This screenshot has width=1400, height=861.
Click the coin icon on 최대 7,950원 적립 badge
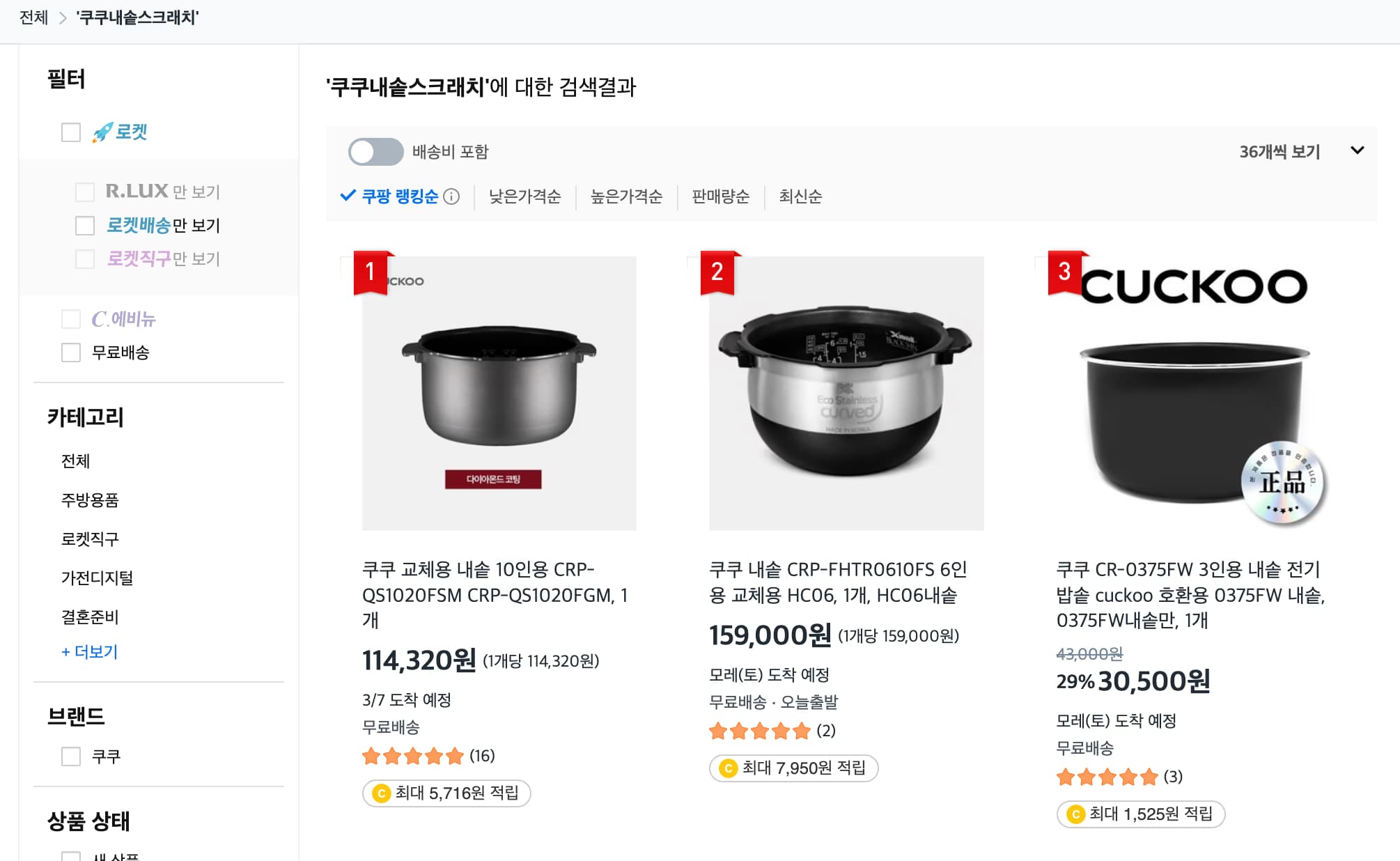[729, 768]
